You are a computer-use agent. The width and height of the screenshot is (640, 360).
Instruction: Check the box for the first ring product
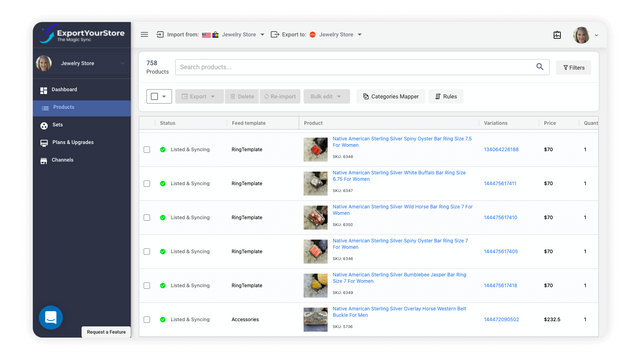tap(147, 150)
